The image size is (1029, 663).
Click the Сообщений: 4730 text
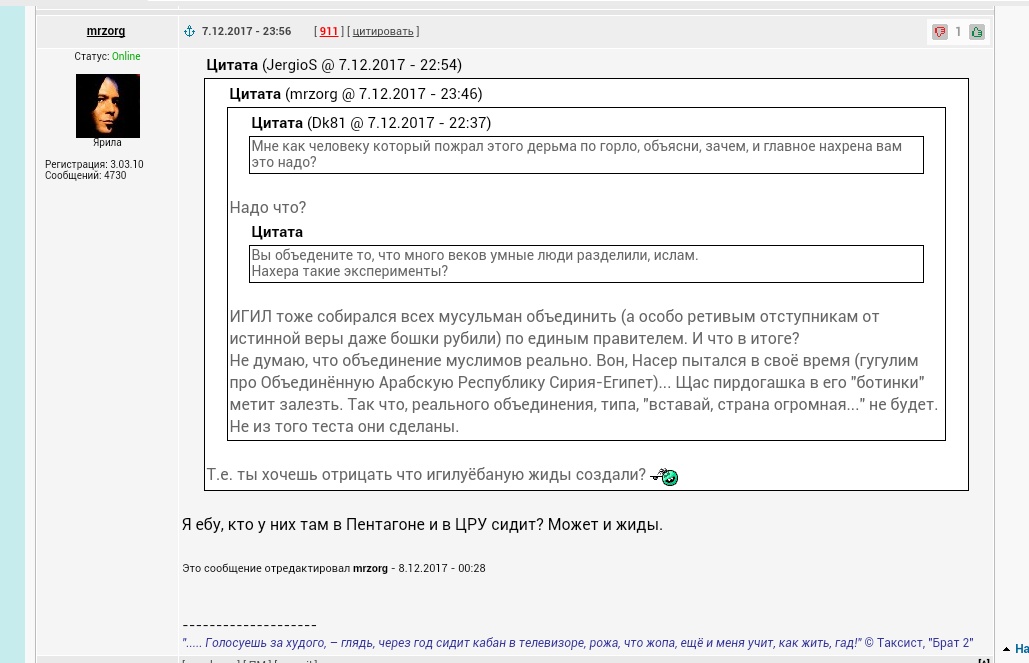(85, 175)
